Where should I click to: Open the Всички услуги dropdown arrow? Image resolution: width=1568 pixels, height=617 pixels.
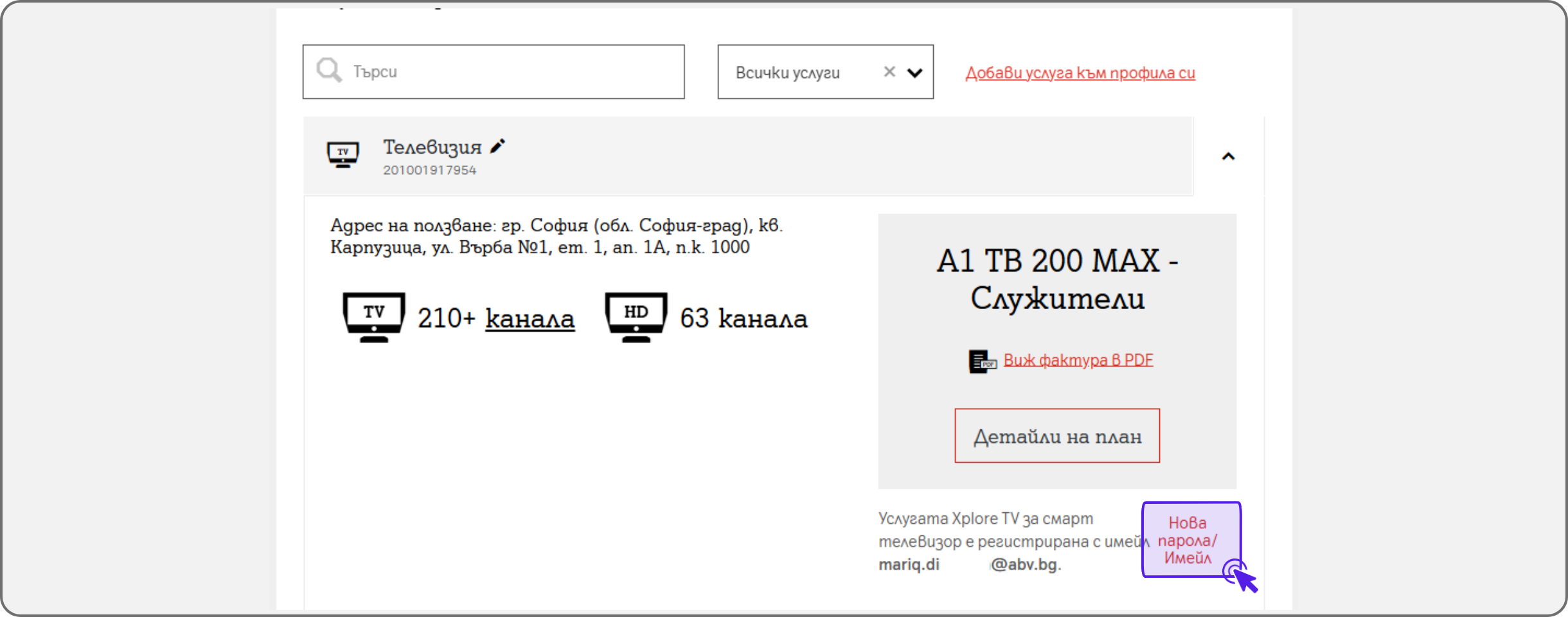(914, 73)
